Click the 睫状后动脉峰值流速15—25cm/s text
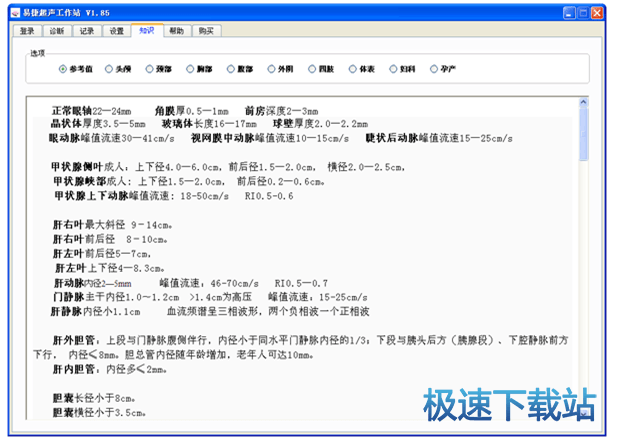The image size is (617, 442). 439,138
